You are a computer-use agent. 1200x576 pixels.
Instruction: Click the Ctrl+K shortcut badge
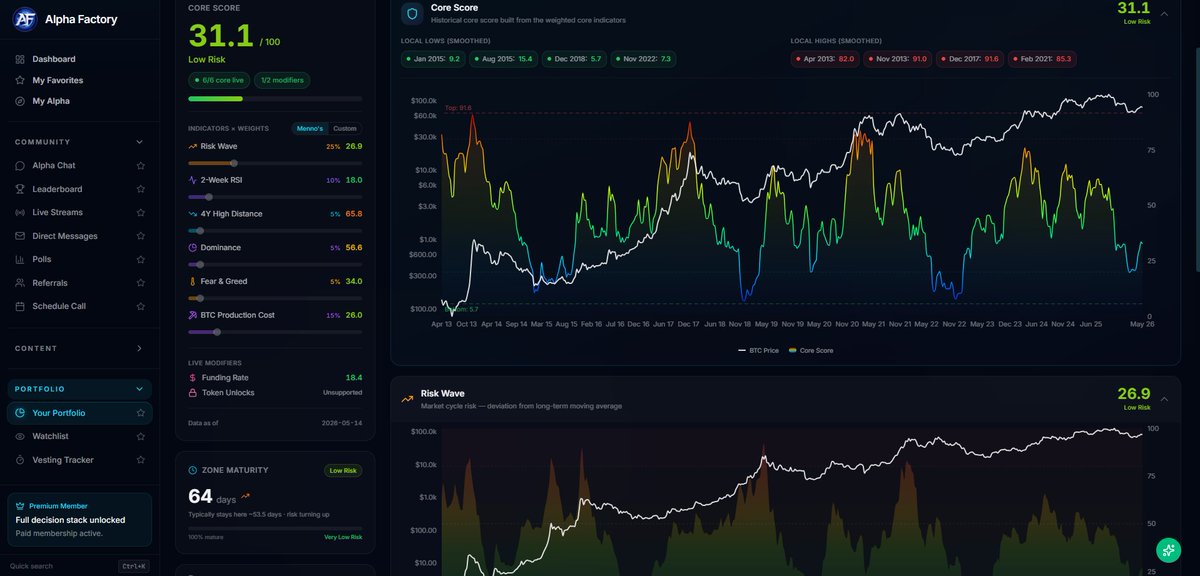click(134, 566)
